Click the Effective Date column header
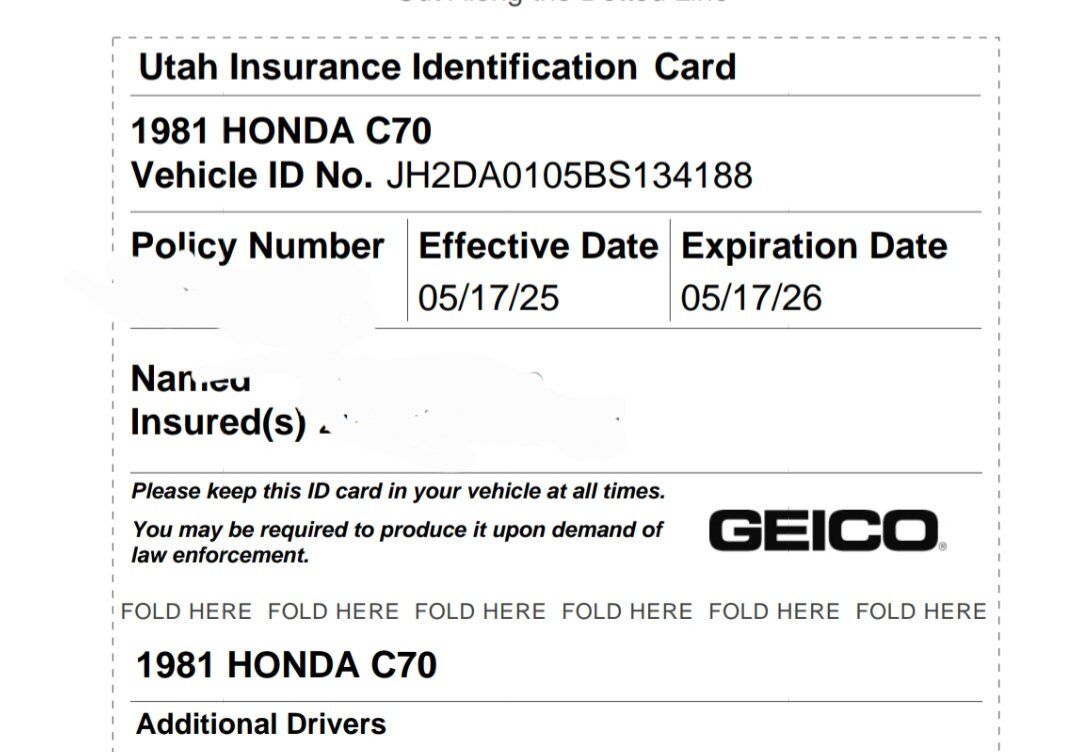 click(538, 246)
